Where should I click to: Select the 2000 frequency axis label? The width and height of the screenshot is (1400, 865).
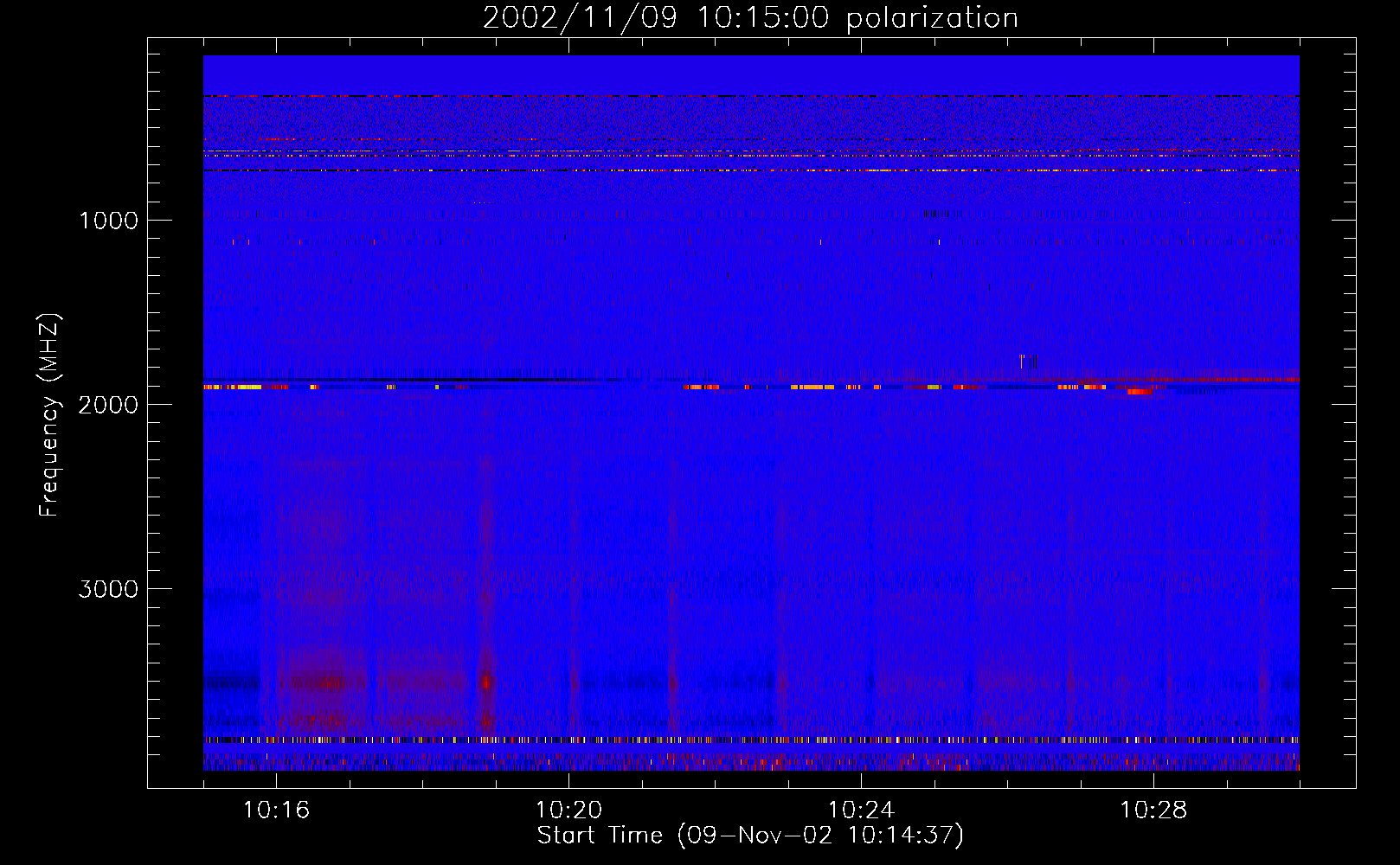108,405
